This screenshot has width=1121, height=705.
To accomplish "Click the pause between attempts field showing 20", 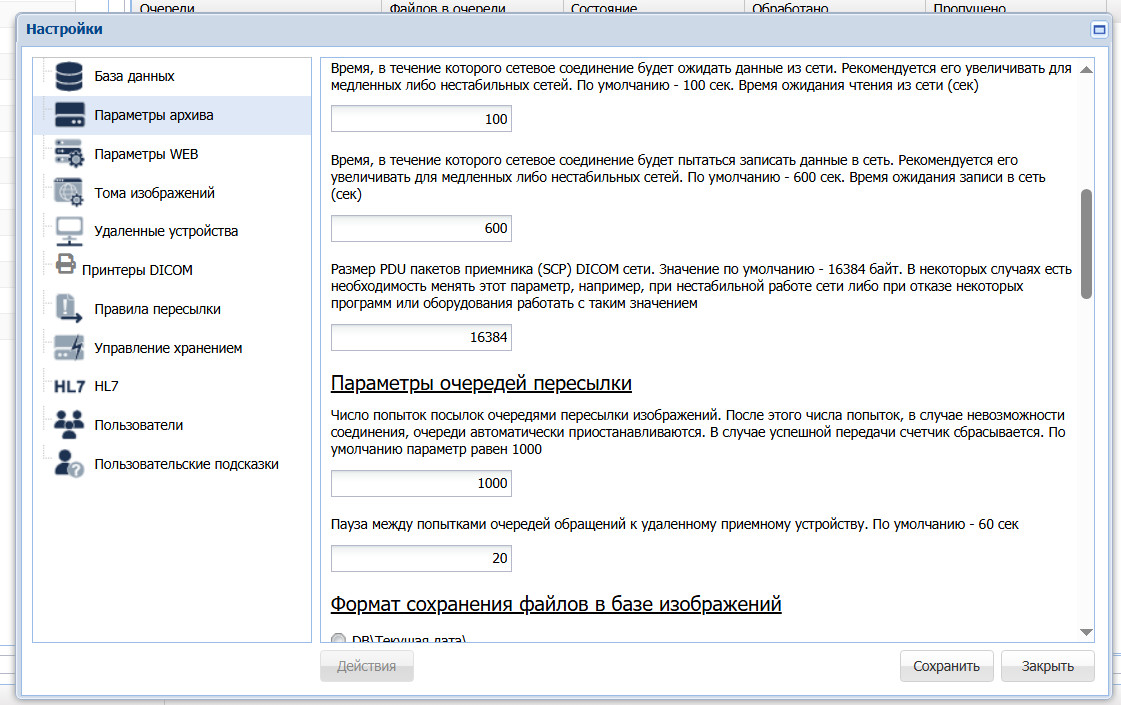I will 421,558.
